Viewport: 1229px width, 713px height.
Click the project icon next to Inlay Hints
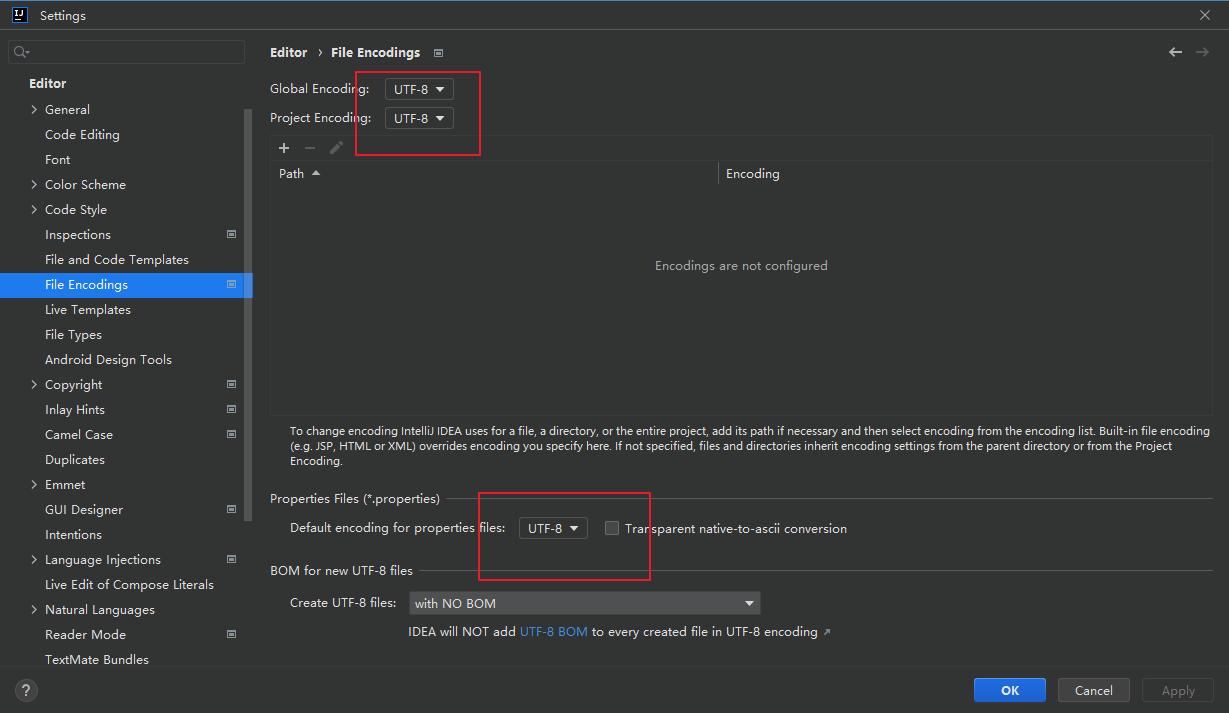(231, 409)
